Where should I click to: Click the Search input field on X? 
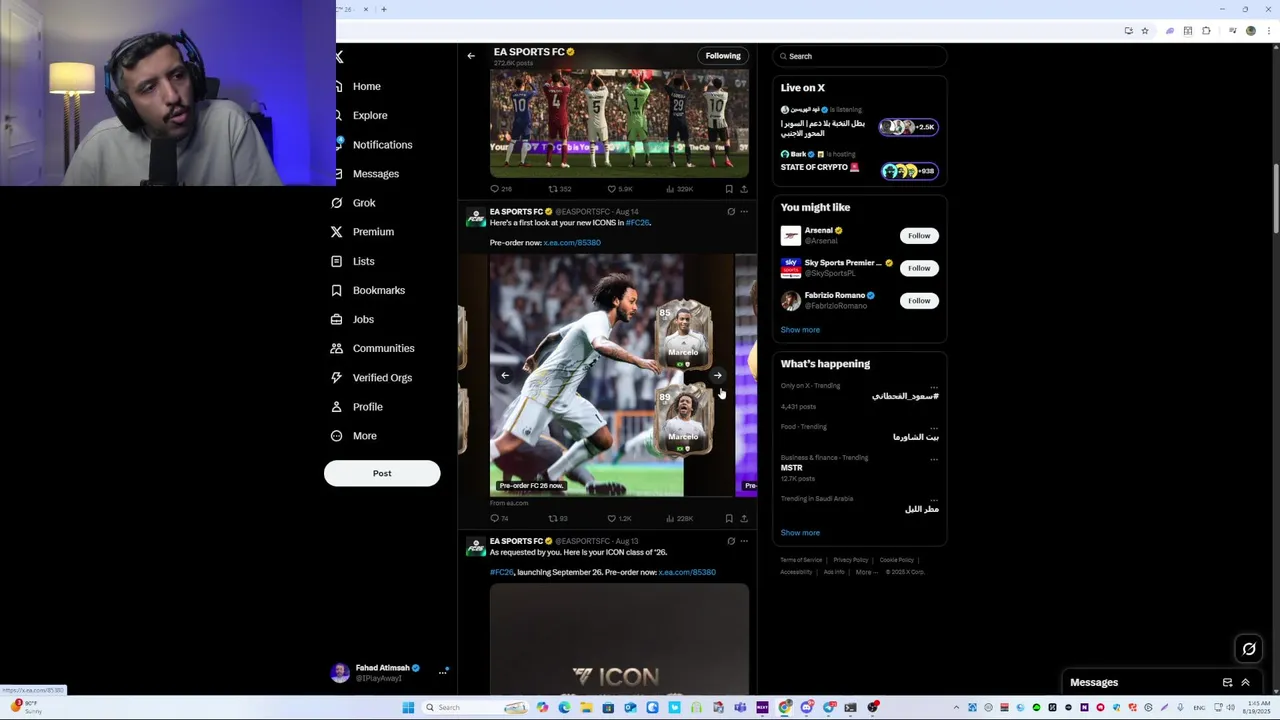click(859, 56)
